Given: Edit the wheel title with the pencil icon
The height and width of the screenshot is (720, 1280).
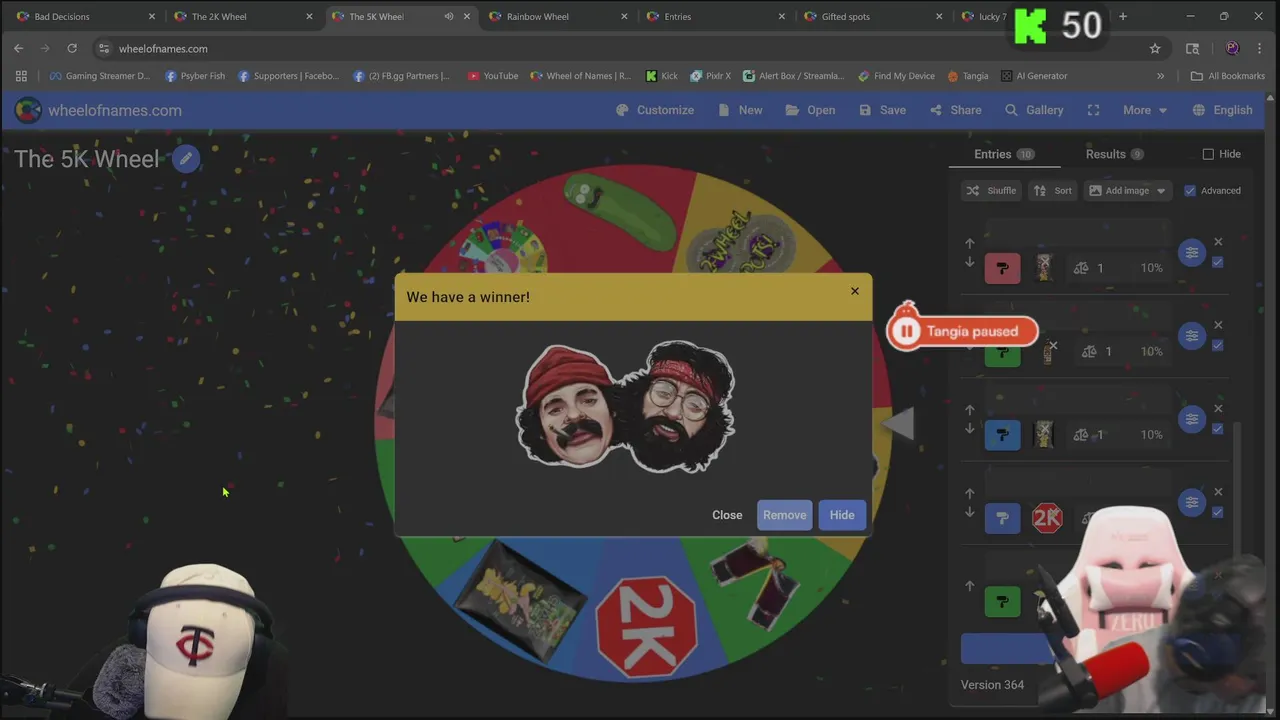Looking at the screenshot, I should click(186, 159).
